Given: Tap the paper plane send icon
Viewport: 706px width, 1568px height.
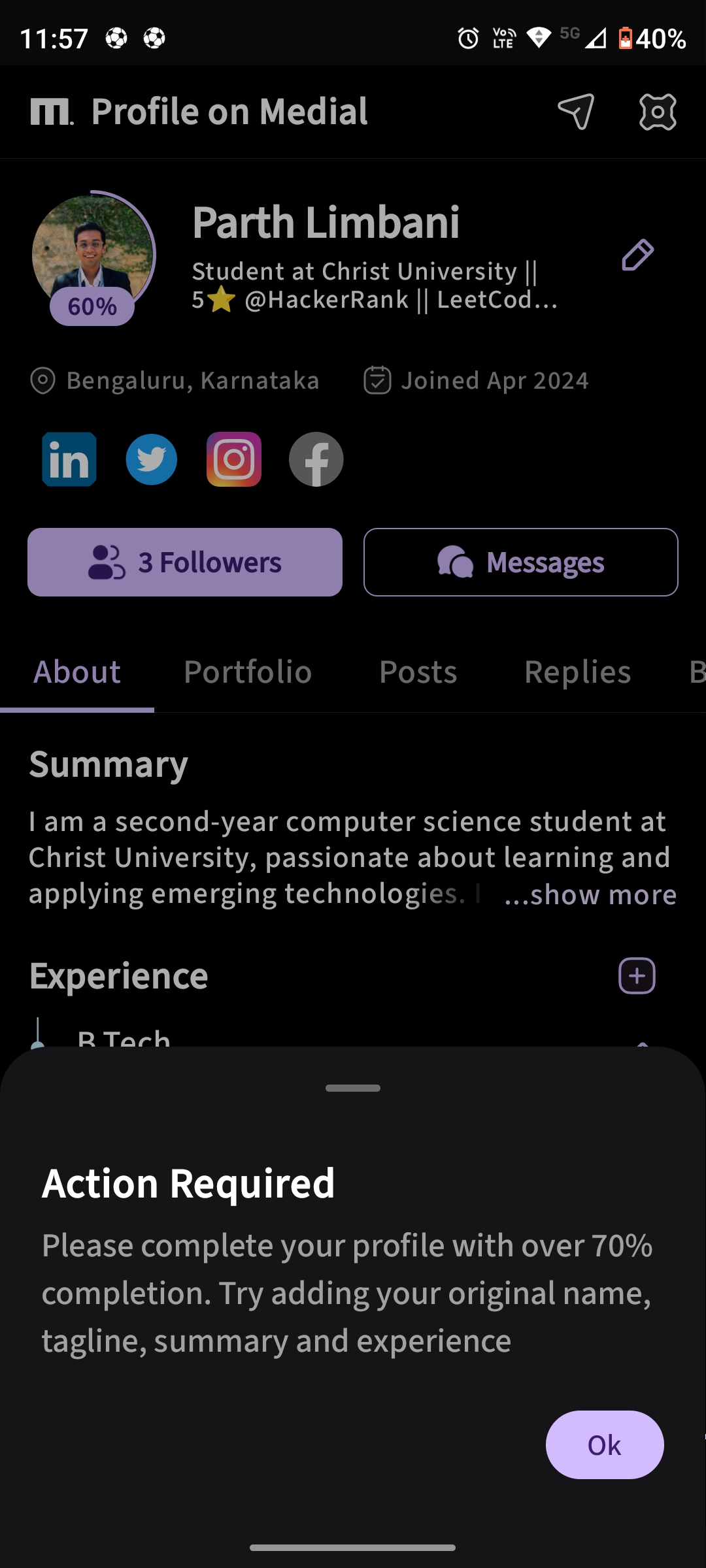Looking at the screenshot, I should point(576,112).
